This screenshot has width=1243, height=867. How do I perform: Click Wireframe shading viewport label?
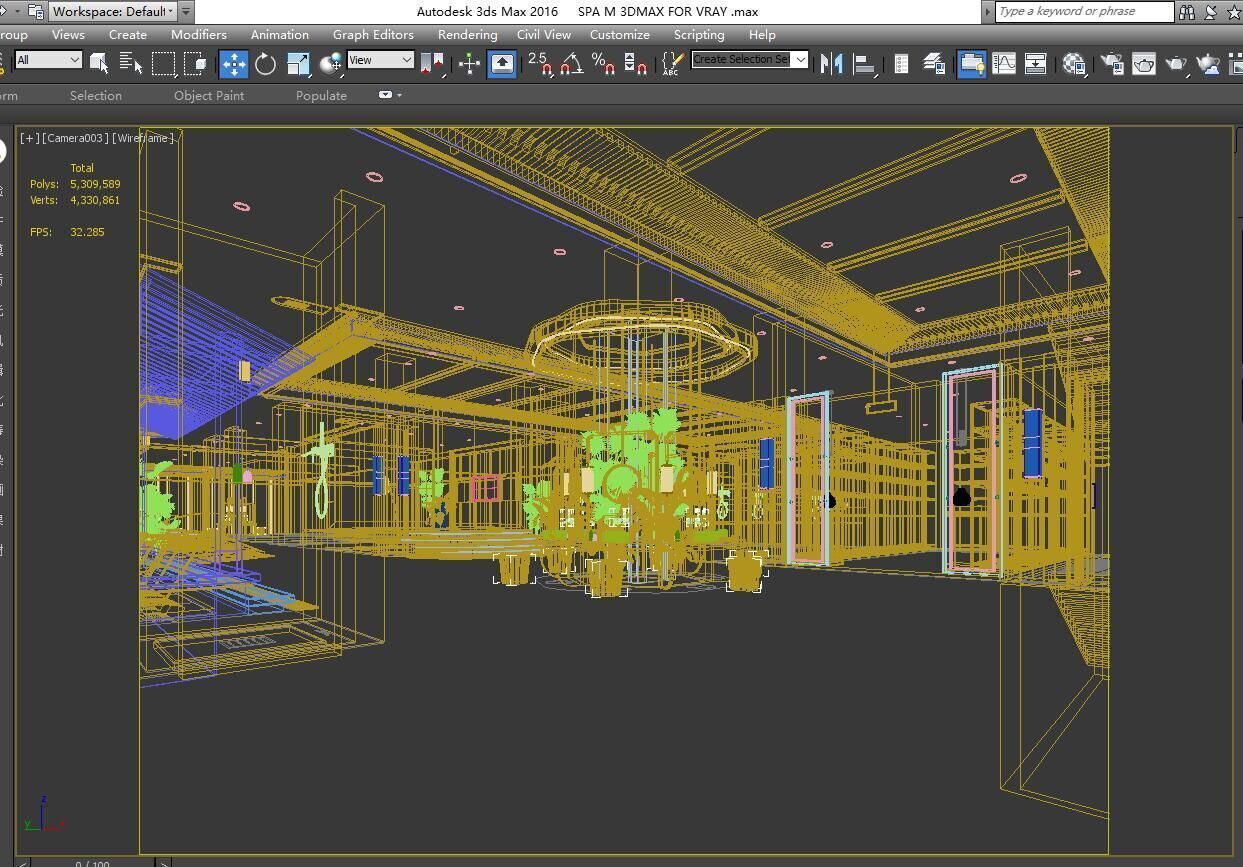pyautogui.click(x=144, y=138)
